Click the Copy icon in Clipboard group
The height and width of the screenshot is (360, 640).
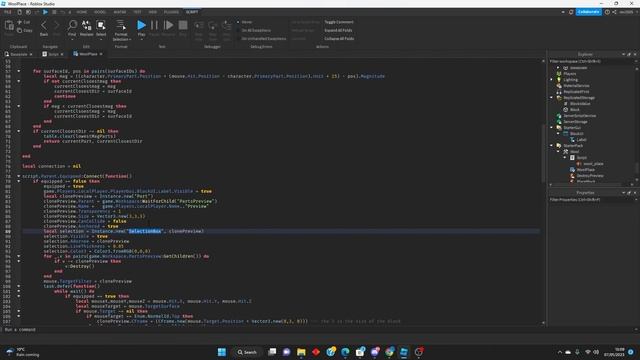19,30
